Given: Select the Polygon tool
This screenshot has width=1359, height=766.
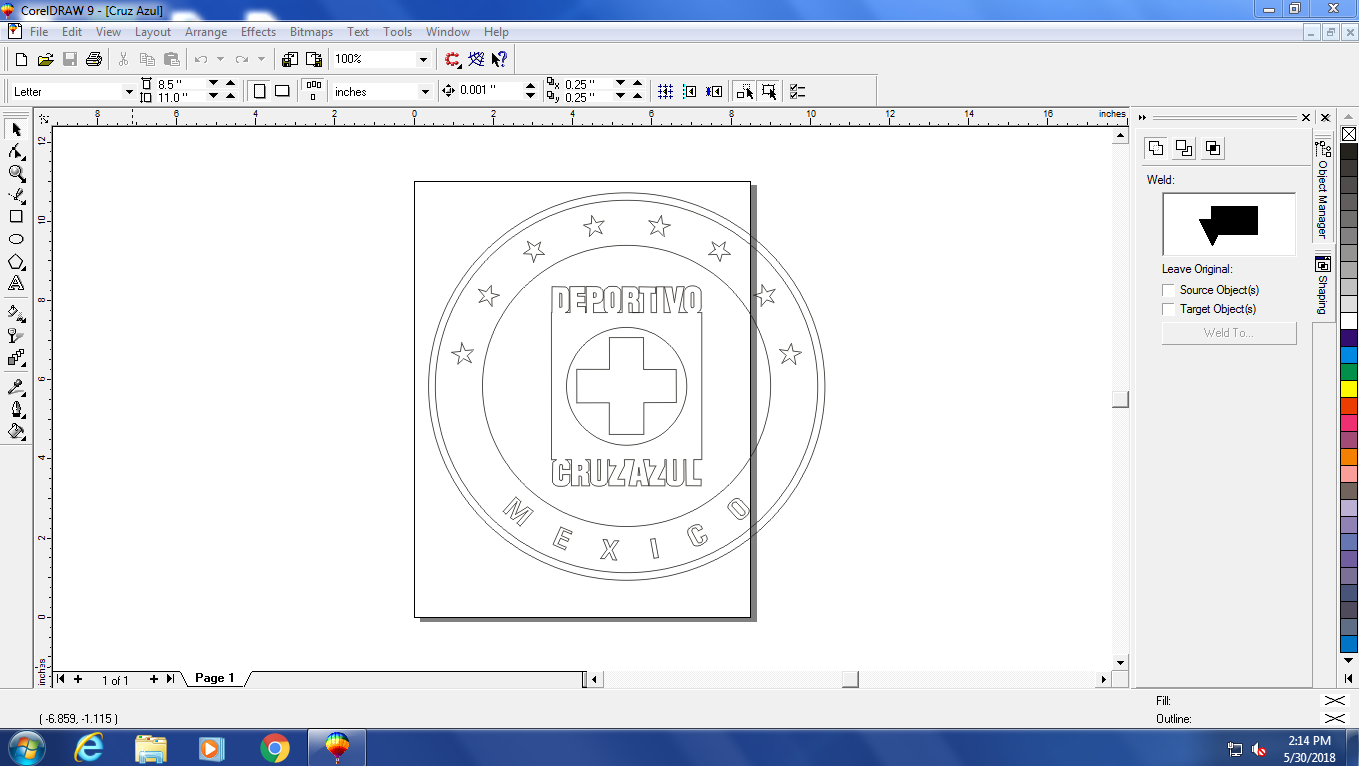Looking at the screenshot, I should point(16,262).
